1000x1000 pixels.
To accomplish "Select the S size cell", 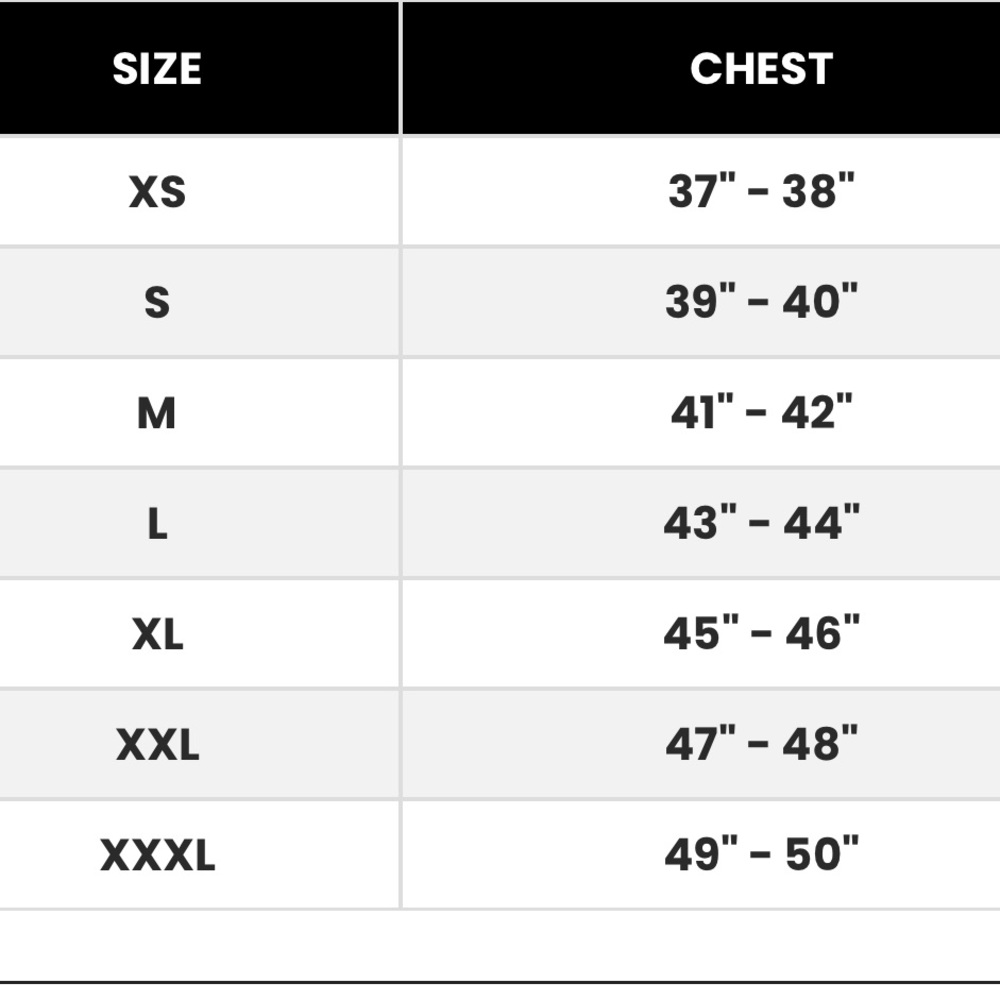I will (x=157, y=302).
